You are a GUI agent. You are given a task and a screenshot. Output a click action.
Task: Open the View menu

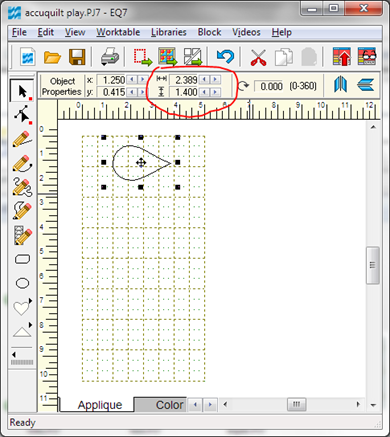click(75, 32)
